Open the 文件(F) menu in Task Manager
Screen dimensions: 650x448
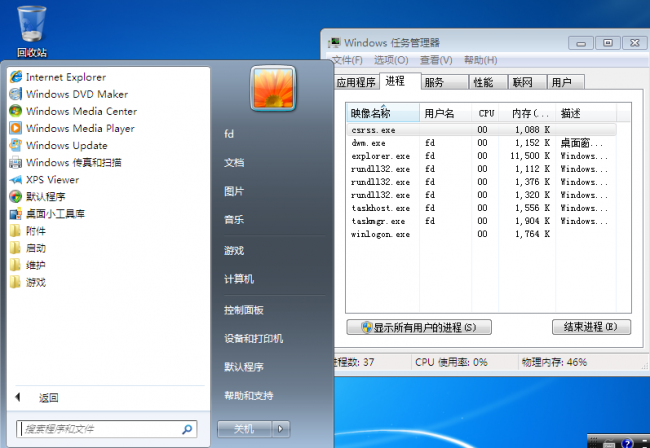[x=347, y=61]
